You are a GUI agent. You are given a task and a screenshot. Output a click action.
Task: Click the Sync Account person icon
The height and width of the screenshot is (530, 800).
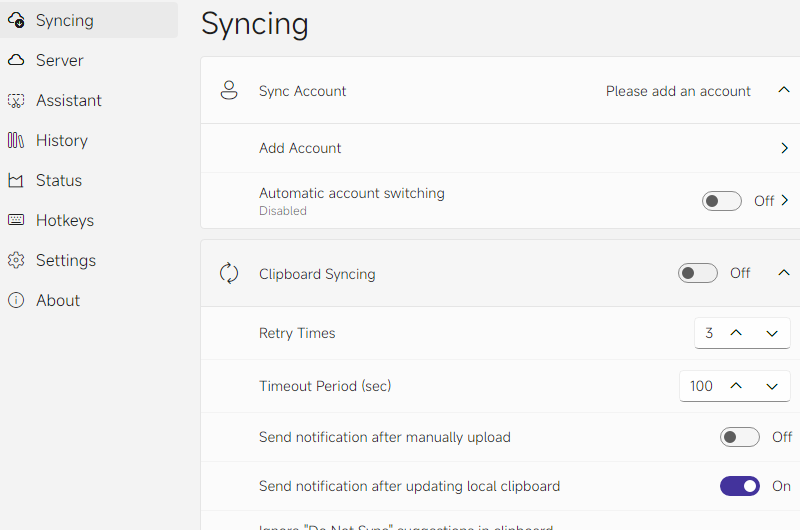[229, 90]
